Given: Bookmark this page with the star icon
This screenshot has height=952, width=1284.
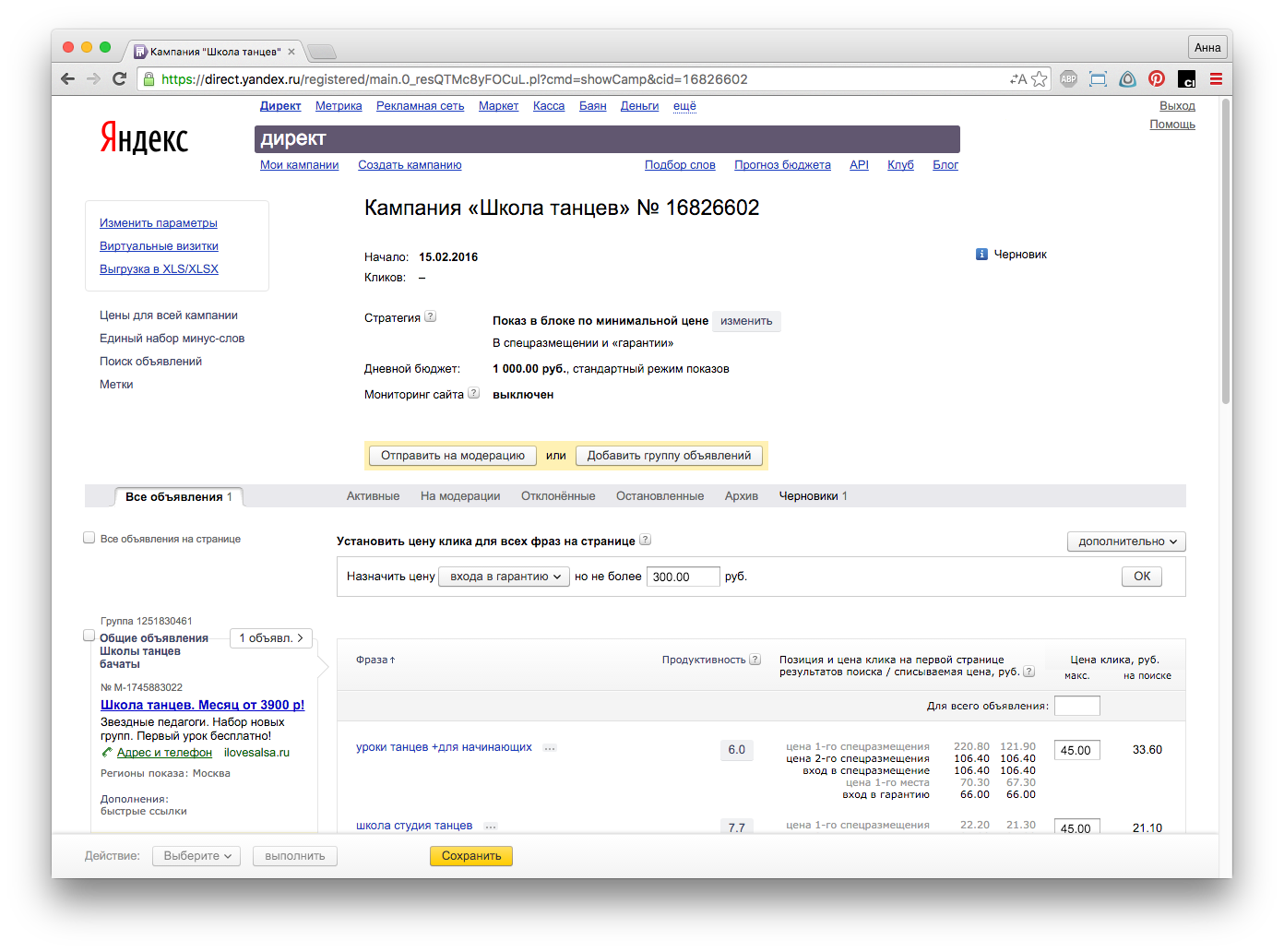Looking at the screenshot, I should (1040, 79).
